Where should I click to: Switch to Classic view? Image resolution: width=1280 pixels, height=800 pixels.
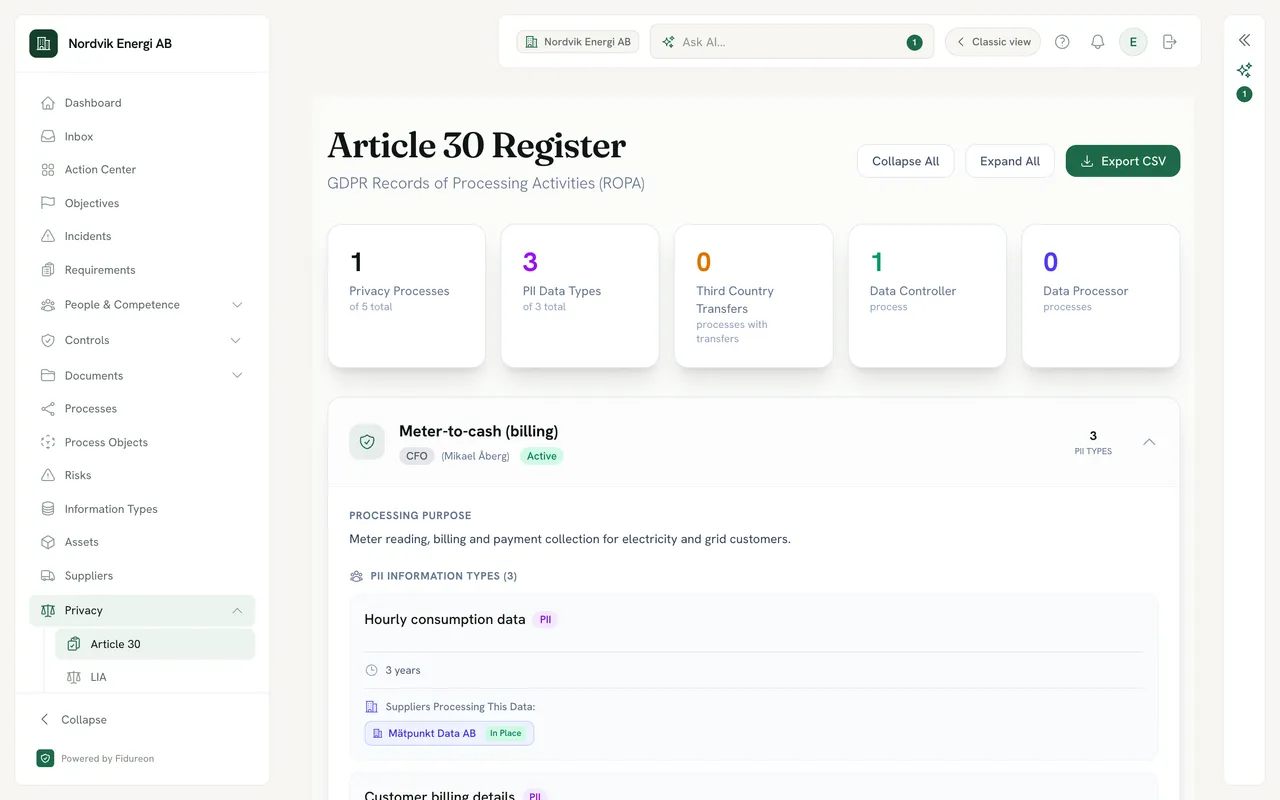point(993,42)
